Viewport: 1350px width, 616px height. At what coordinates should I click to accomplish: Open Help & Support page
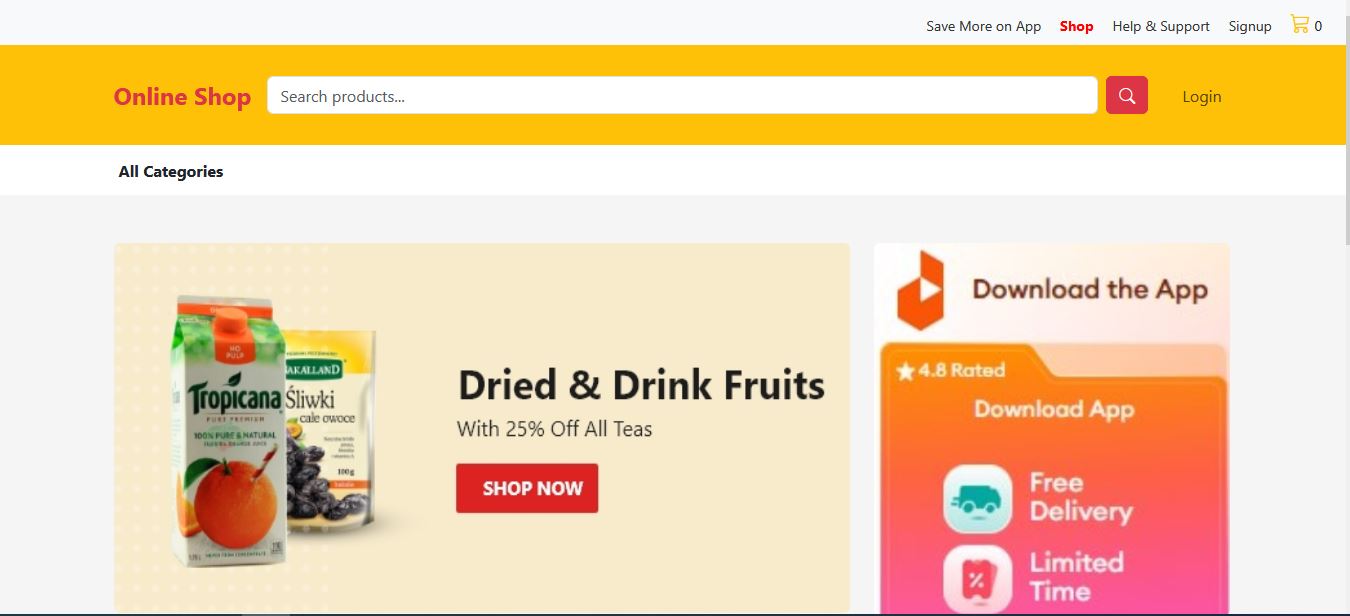coord(1161,26)
